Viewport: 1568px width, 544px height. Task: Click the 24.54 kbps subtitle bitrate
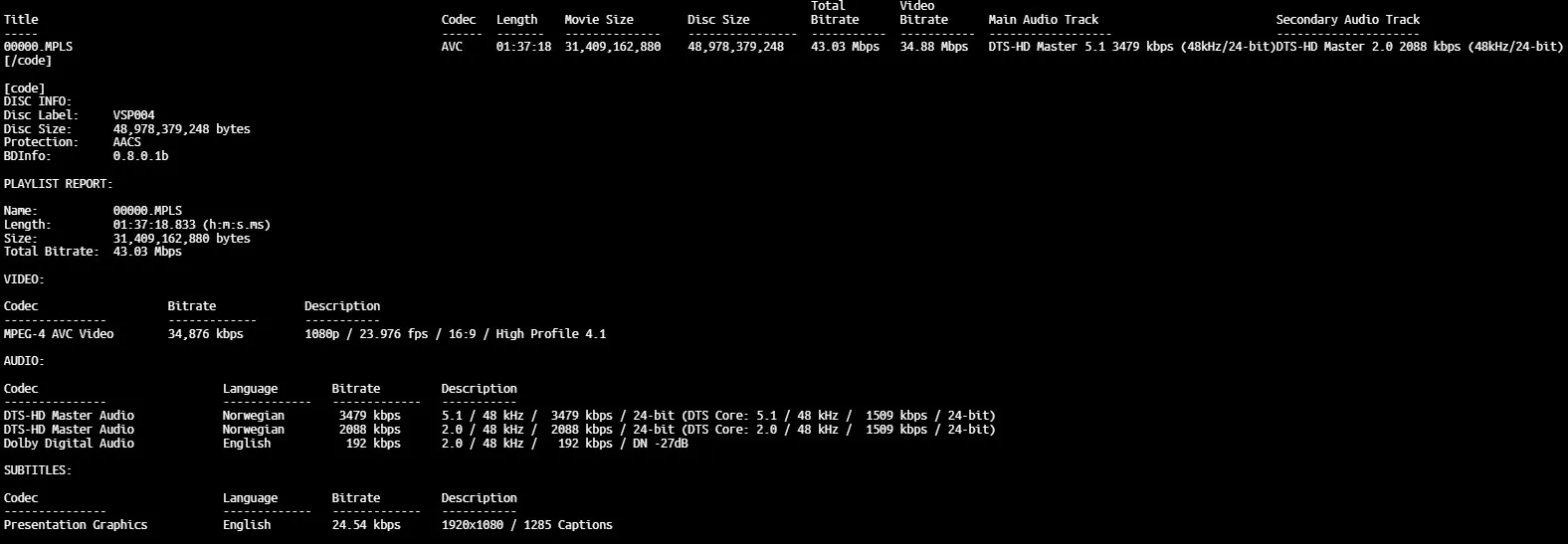point(366,525)
